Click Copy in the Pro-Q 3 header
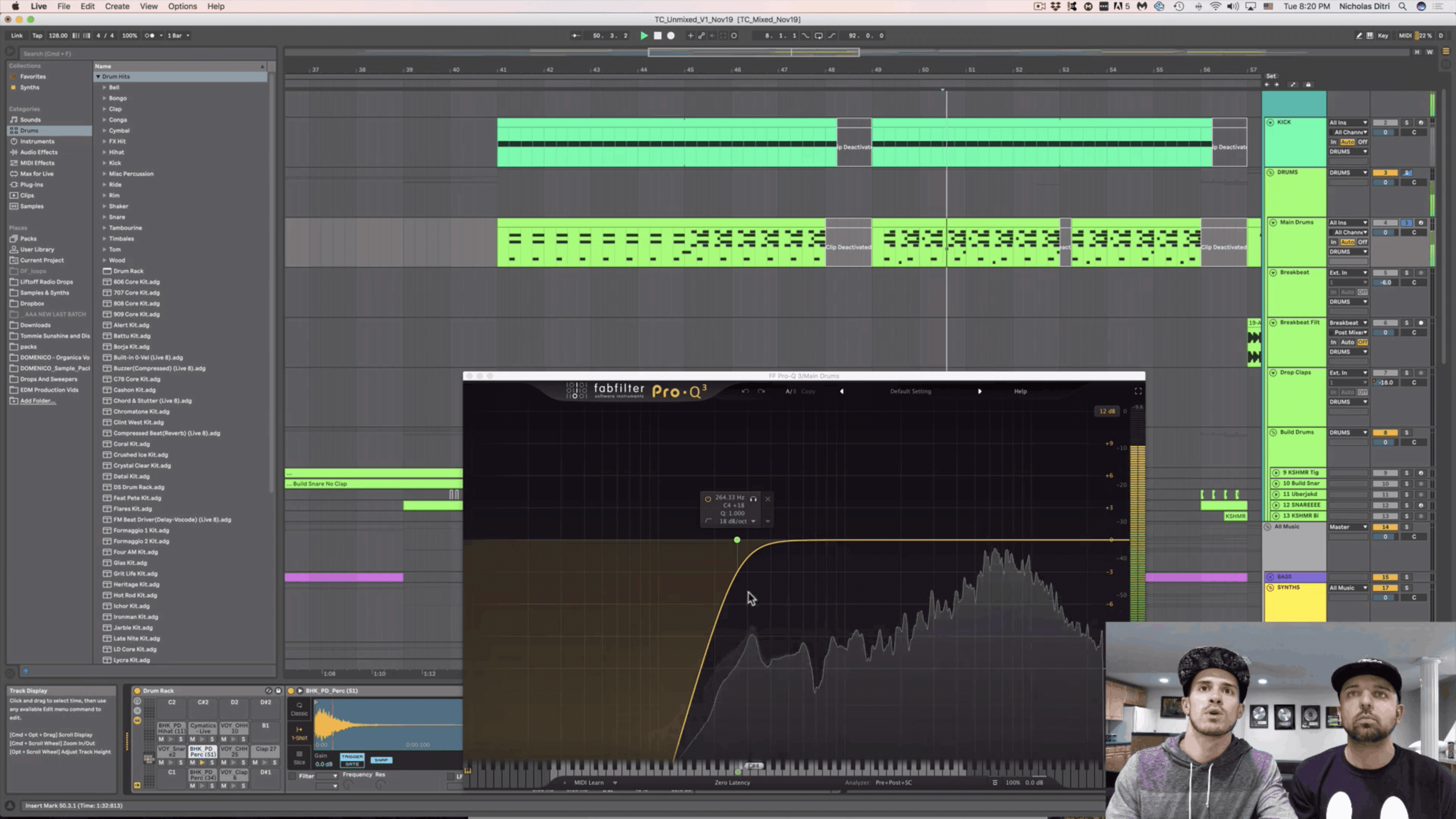This screenshot has width=1456, height=819. (x=808, y=391)
